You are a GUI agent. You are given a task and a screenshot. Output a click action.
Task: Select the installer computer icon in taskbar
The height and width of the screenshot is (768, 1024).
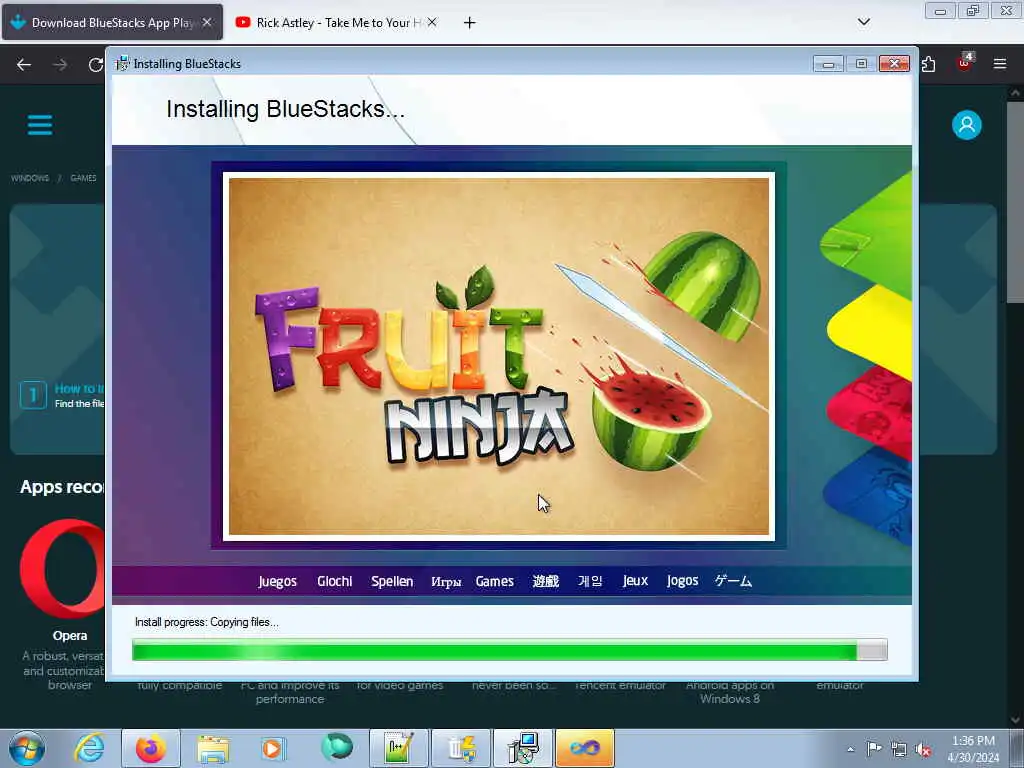[x=523, y=748]
